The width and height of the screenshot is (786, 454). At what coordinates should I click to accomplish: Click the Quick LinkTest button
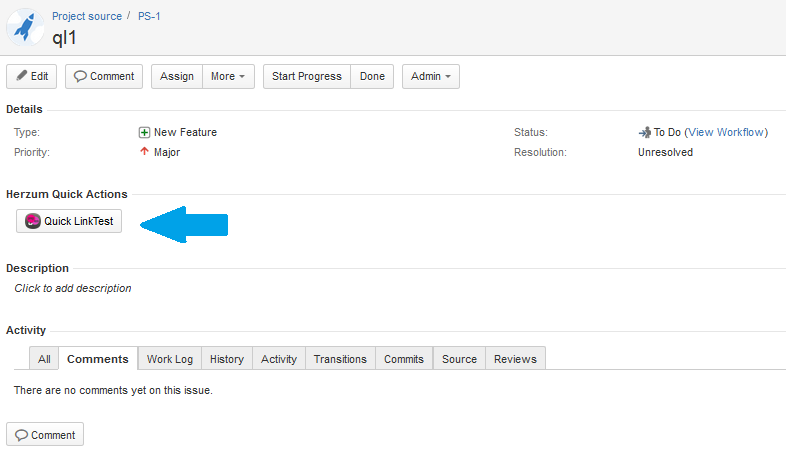(69, 221)
